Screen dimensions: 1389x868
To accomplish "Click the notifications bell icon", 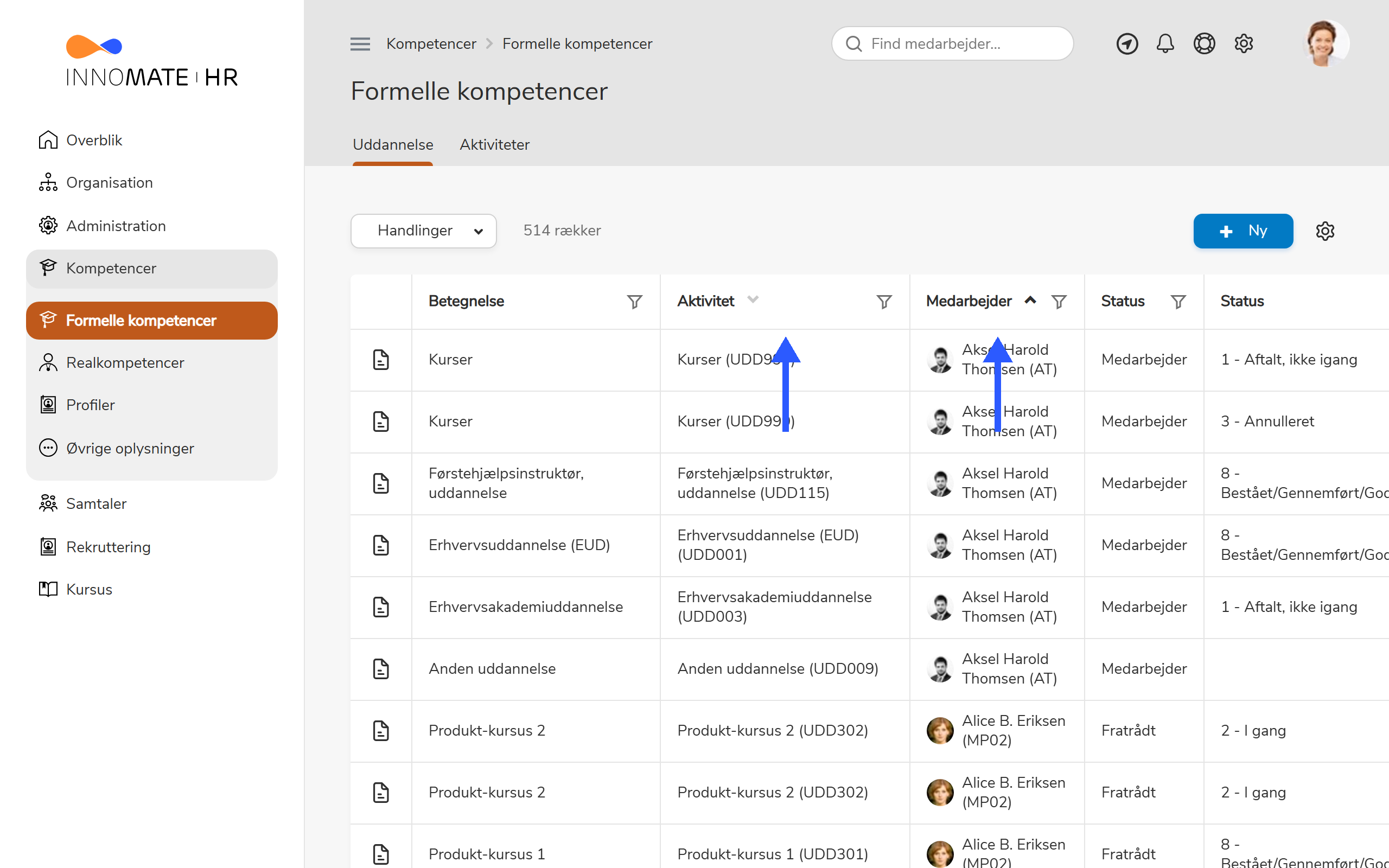I will coord(1165,43).
